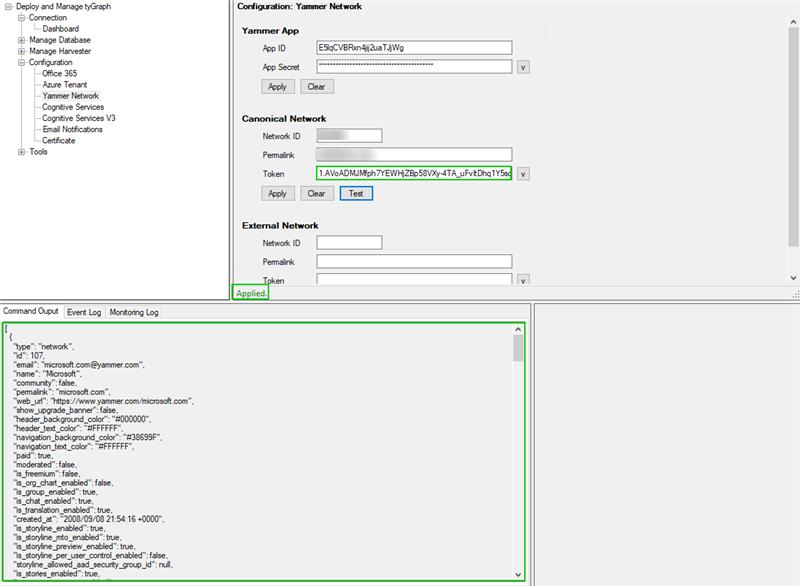This screenshot has width=800, height=586.
Task: Switch to the Monitoring Log tab
Action: tap(134, 312)
